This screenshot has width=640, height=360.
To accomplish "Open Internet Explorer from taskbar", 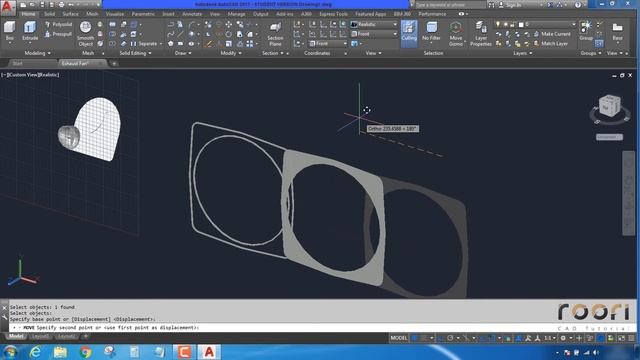I will click(x=36, y=352).
